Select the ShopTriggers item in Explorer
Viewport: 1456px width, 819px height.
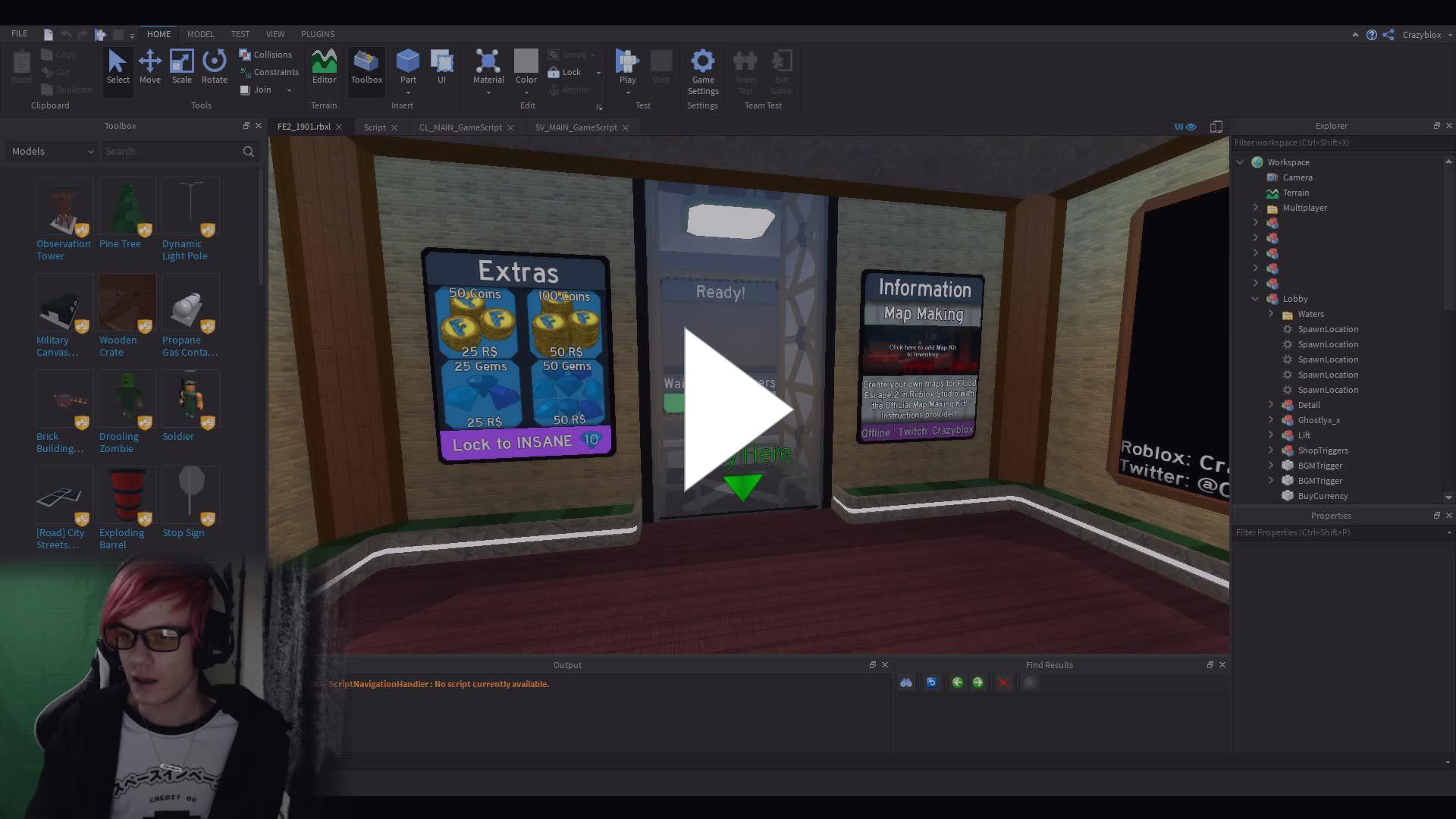pos(1323,450)
